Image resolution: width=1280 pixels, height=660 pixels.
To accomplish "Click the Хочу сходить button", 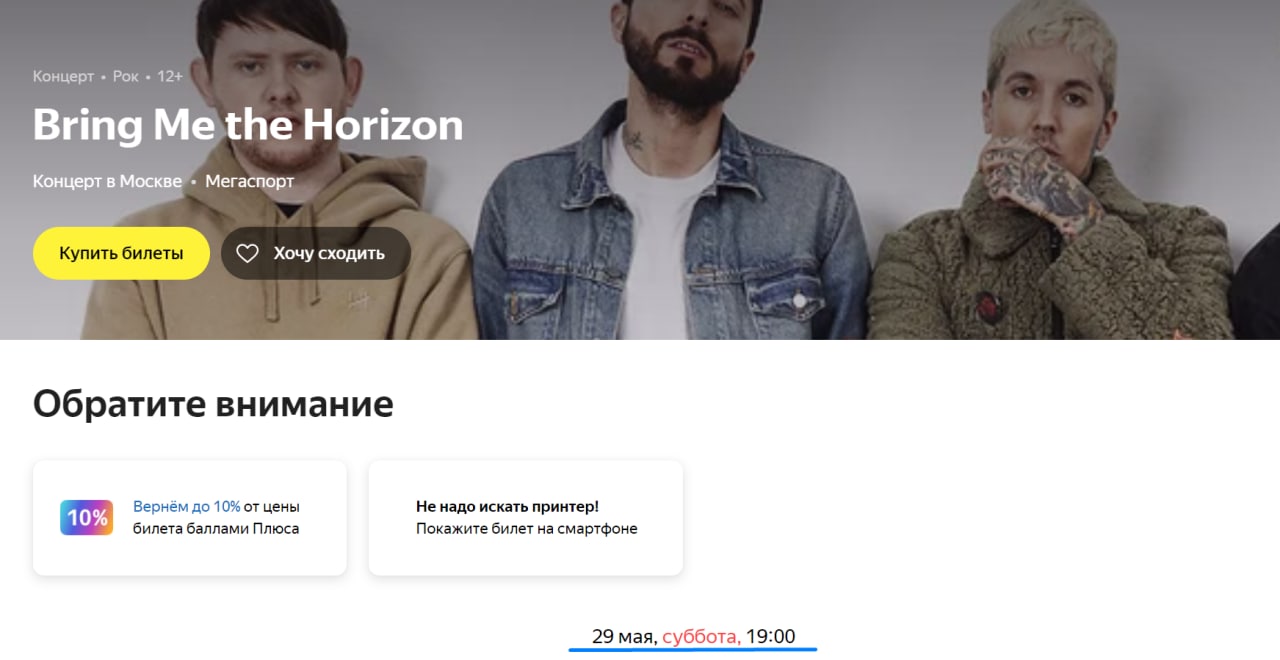I will pos(316,253).
